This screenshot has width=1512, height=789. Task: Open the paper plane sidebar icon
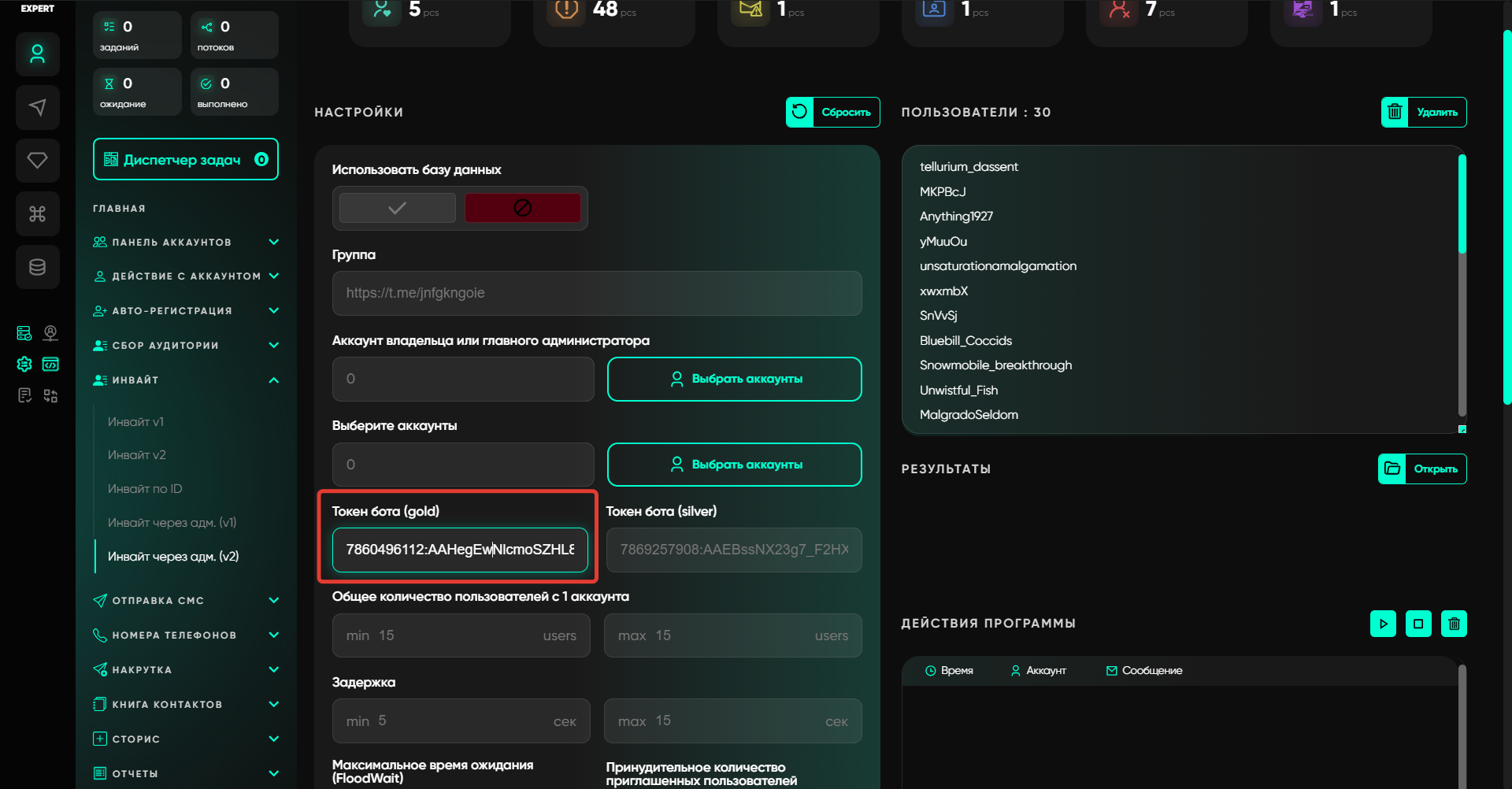click(x=37, y=107)
